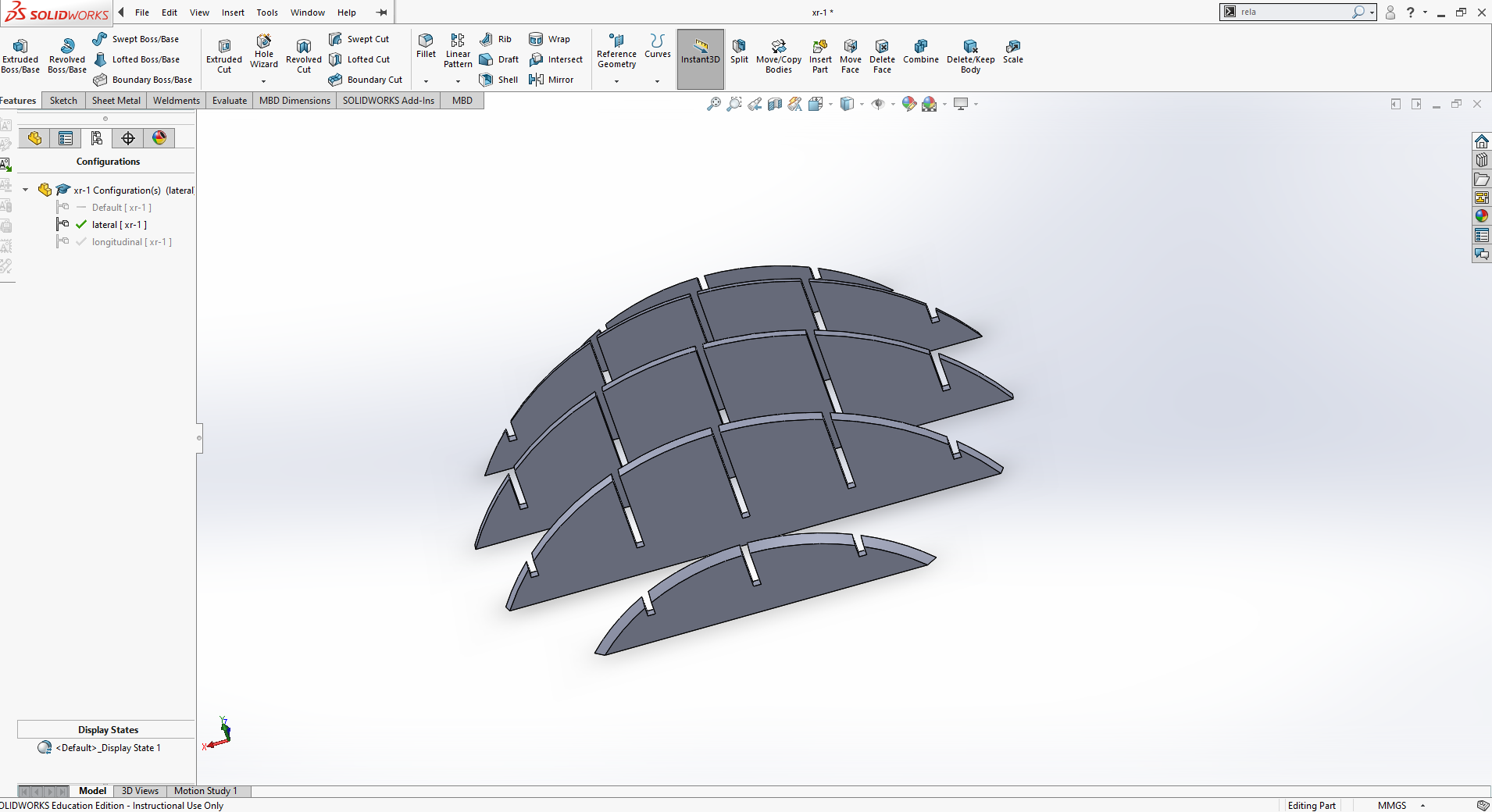Choose the Swept Cut tool
The height and width of the screenshot is (812, 1492).
[x=359, y=39]
